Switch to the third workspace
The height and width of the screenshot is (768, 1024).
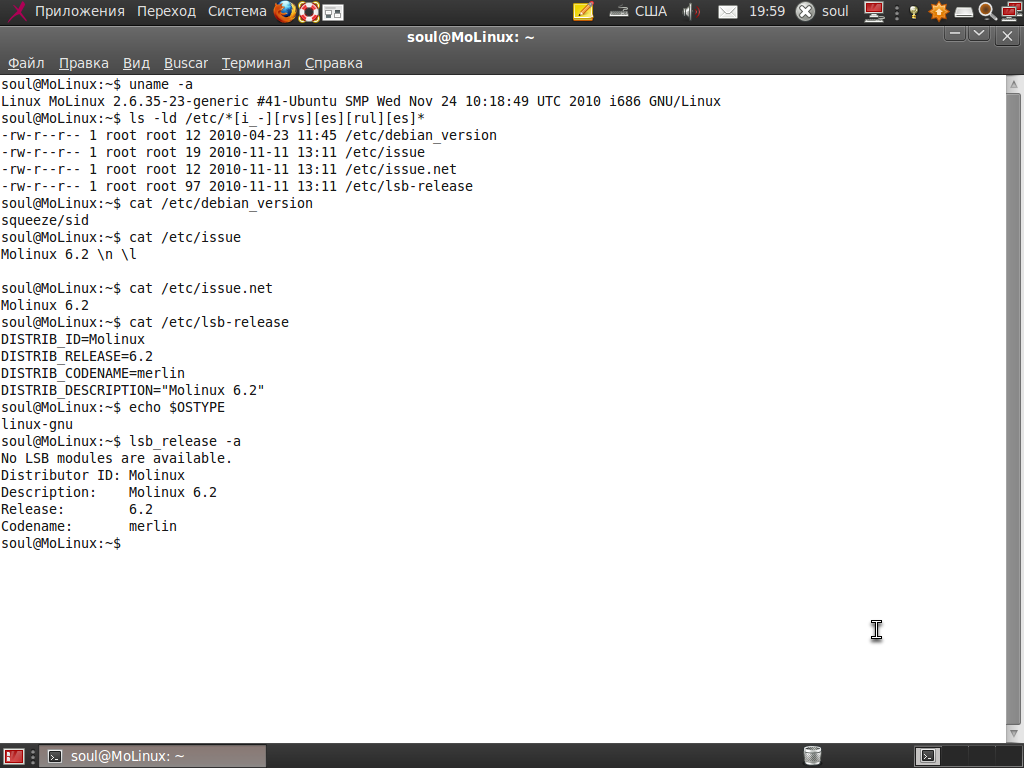point(982,756)
